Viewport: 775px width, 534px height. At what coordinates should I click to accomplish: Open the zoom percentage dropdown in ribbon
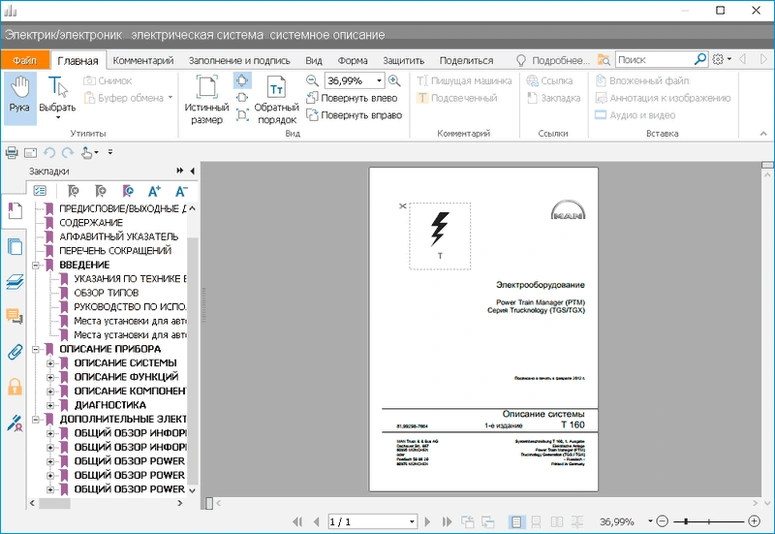coord(379,81)
